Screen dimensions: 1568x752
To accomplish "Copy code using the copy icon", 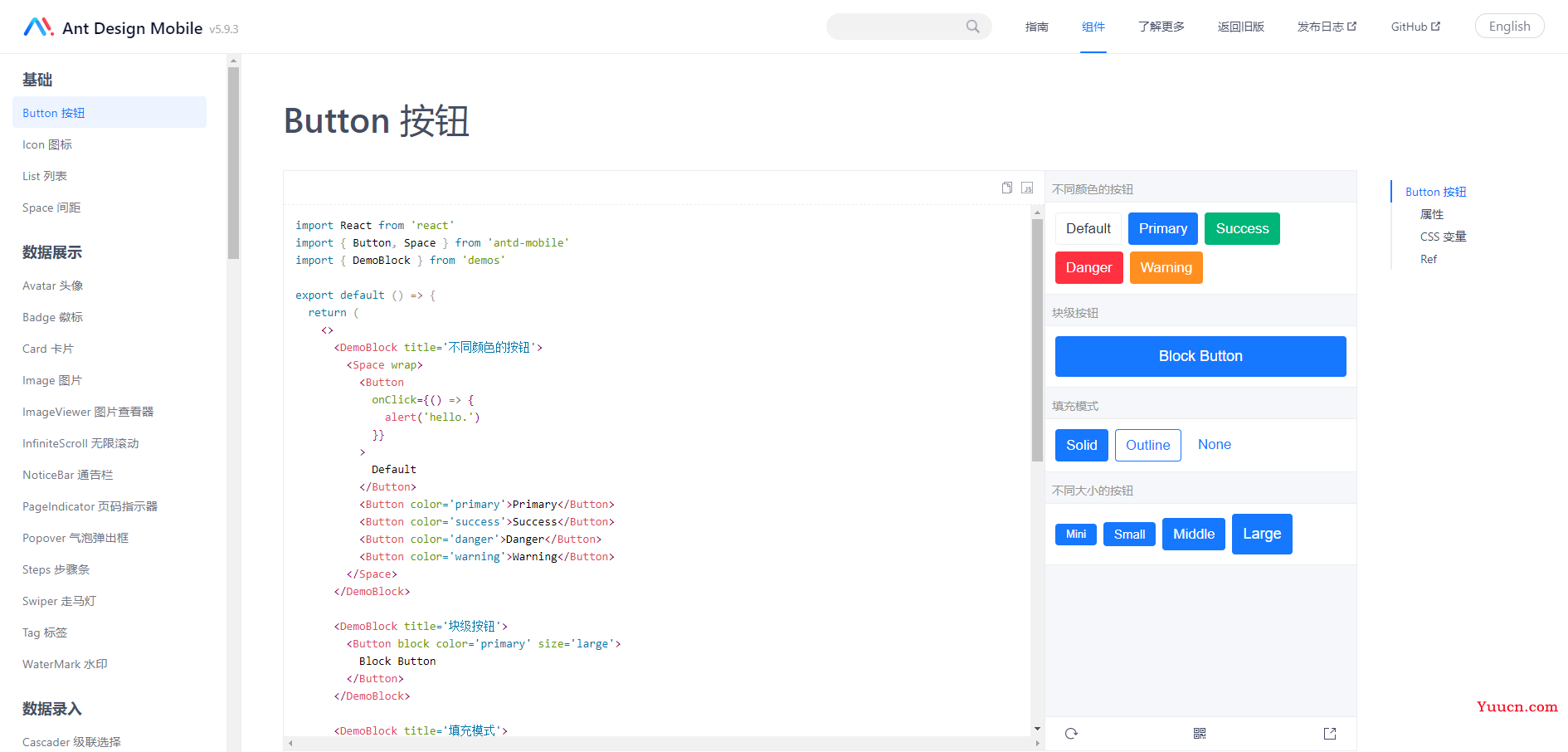I will 1007,188.
